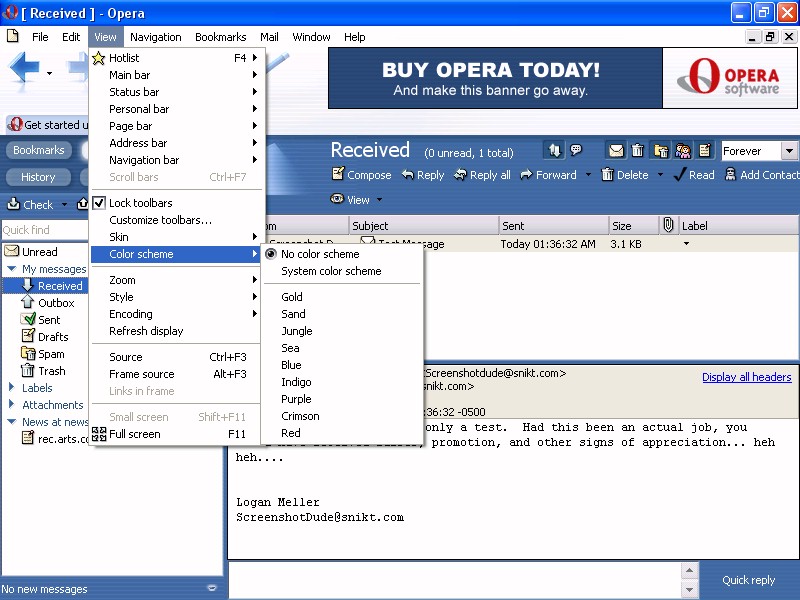Screen dimensions: 800x600
Task: Open the Forever time range dropdown
Action: pos(789,151)
